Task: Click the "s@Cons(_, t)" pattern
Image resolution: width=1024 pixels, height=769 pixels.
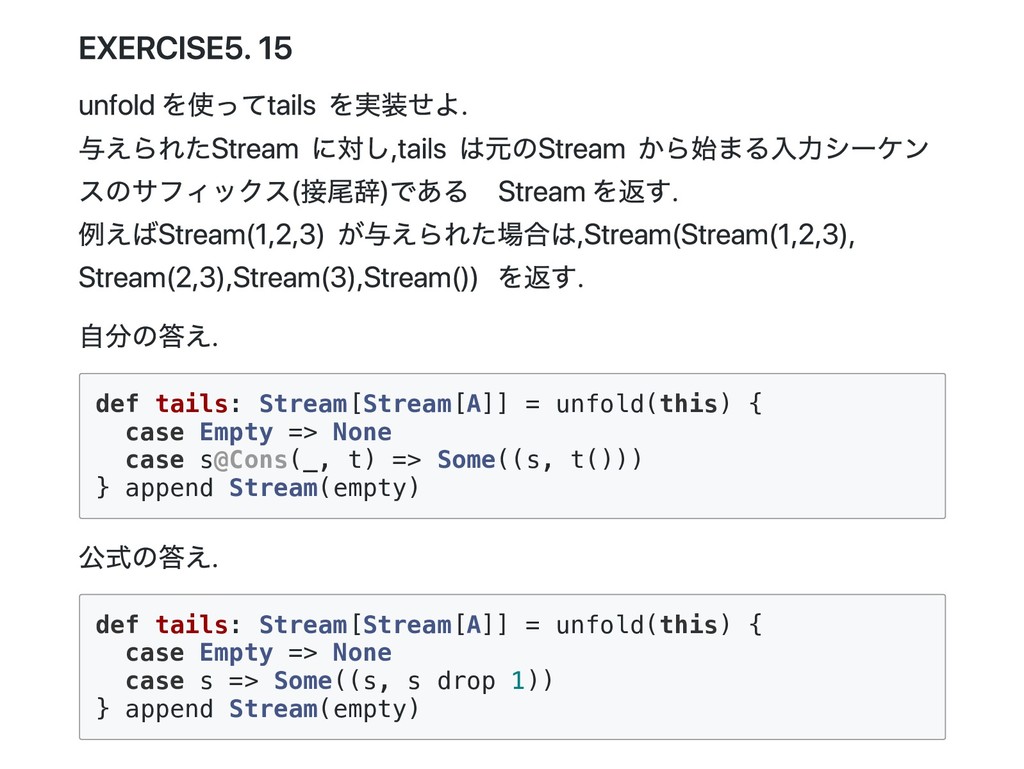Action: pyautogui.click(x=266, y=460)
